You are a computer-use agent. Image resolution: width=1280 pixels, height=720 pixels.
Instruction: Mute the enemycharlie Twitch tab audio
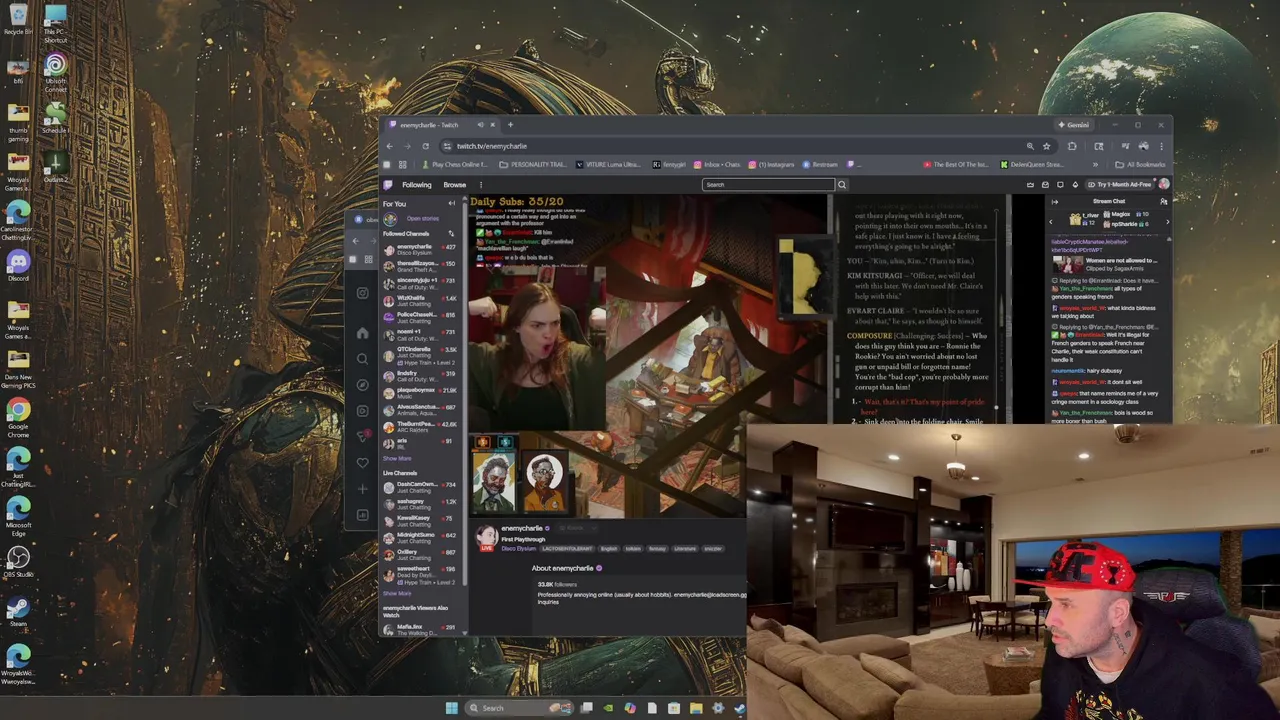(480, 125)
